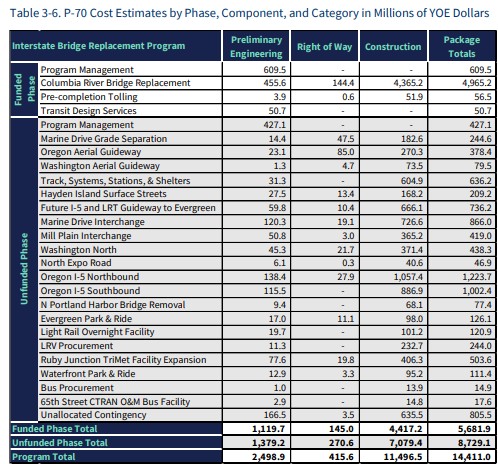Click the 'Right of Way' column header
The width and height of the screenshot is (498, 464).
(x=324, y=47)
